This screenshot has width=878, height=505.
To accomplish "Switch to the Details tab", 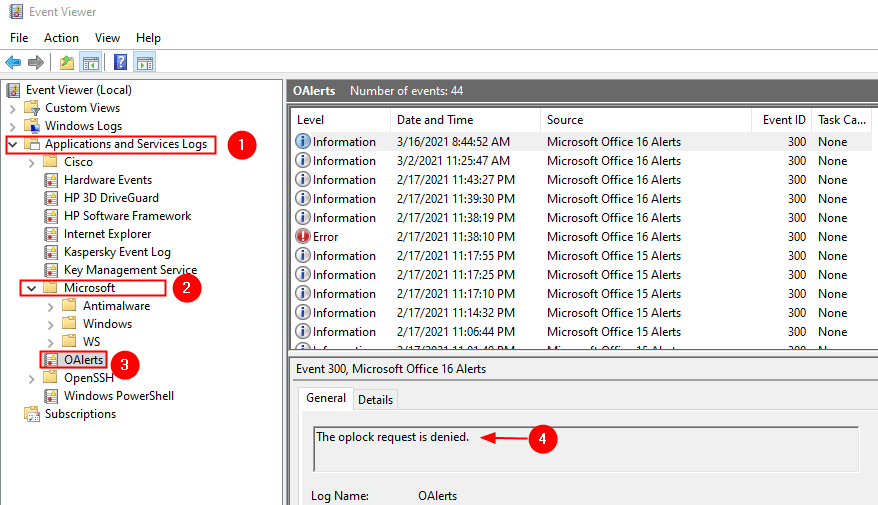I will coord(375,399).
